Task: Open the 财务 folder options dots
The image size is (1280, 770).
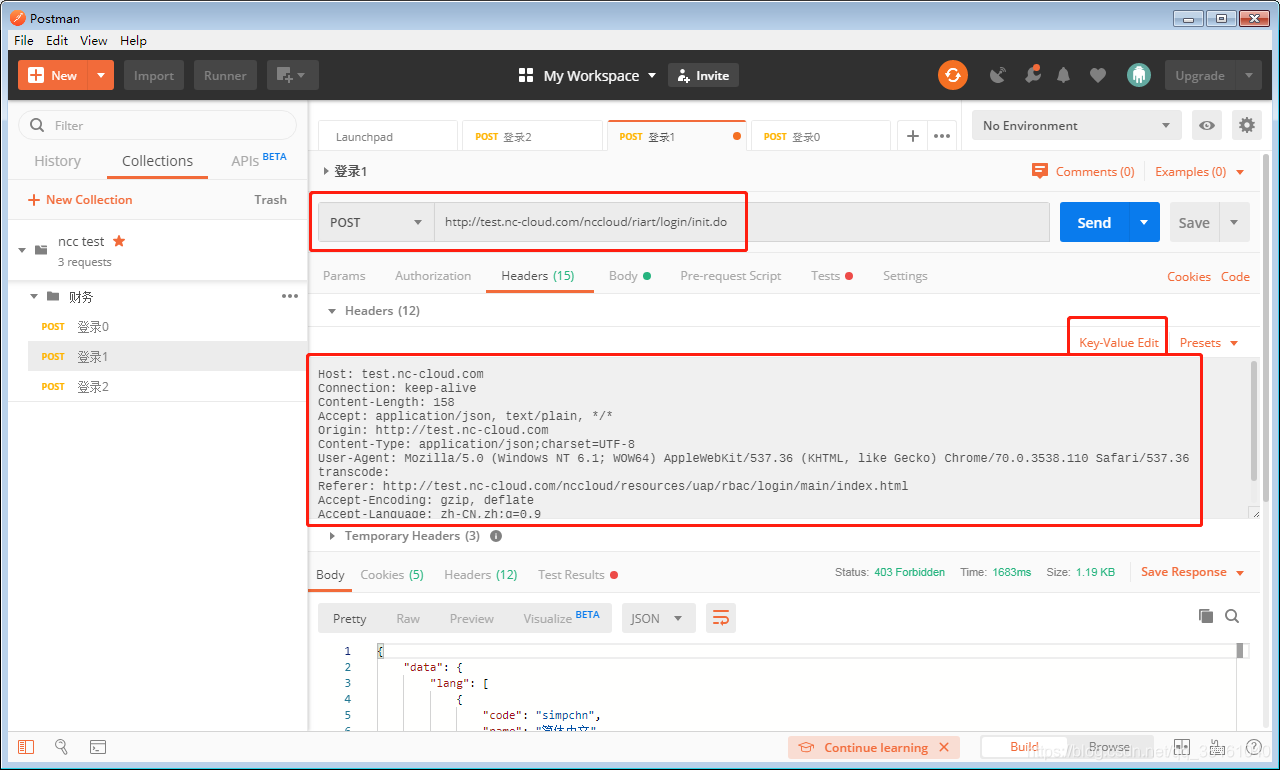Action: [x=290, y=296]
